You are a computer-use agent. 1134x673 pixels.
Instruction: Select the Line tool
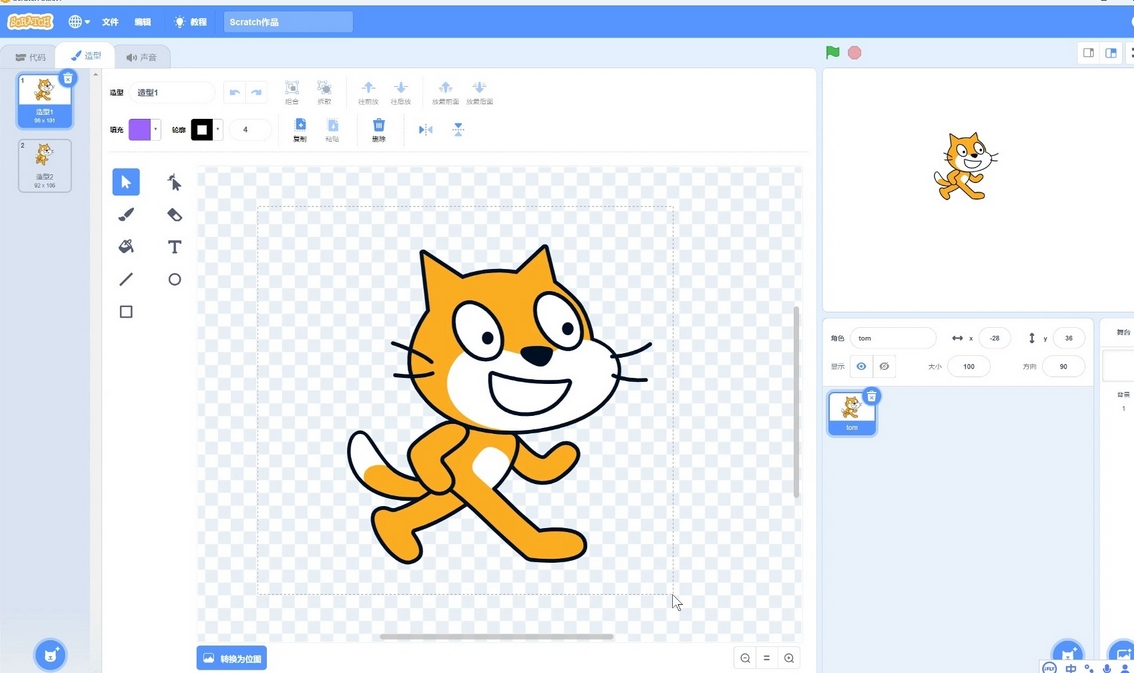(x=126, y=279)
